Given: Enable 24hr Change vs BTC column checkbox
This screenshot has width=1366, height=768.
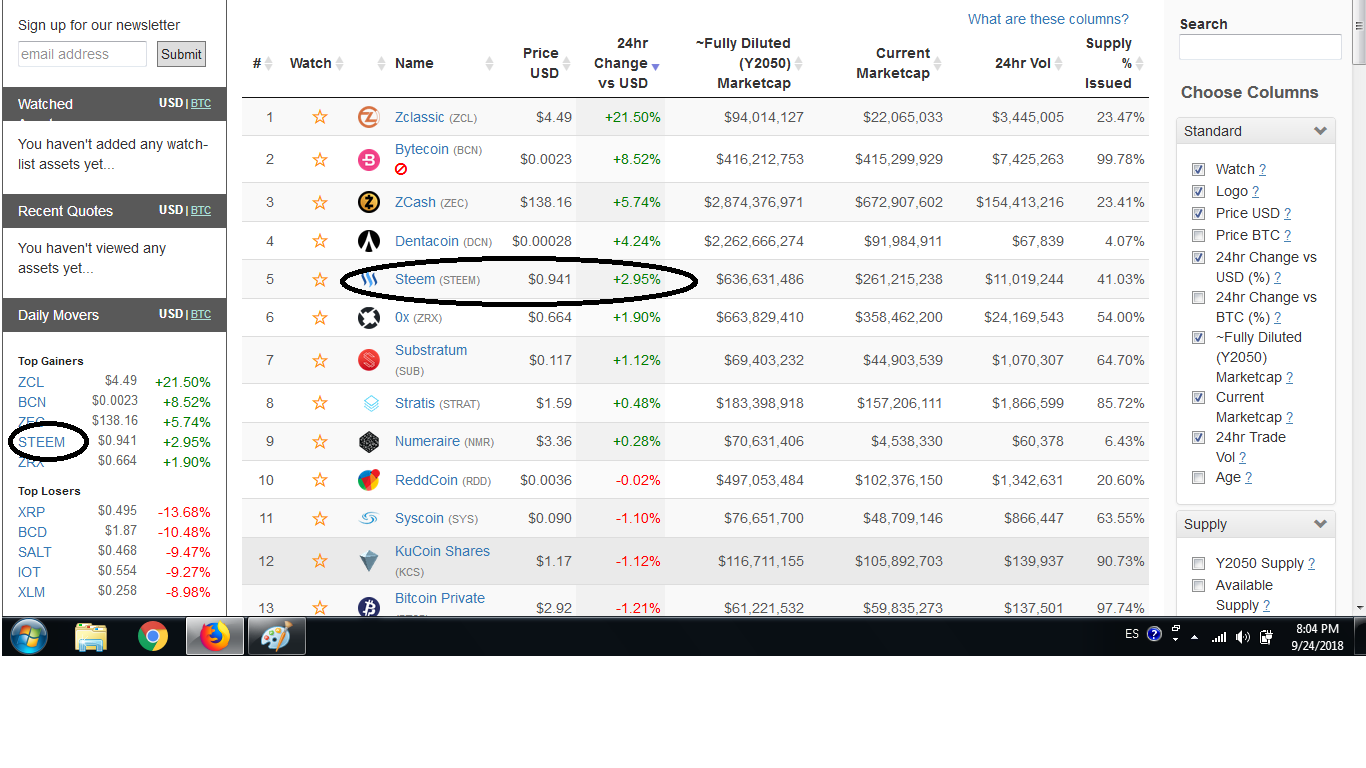Looking at the screenshot, I should click(1198, 298).
